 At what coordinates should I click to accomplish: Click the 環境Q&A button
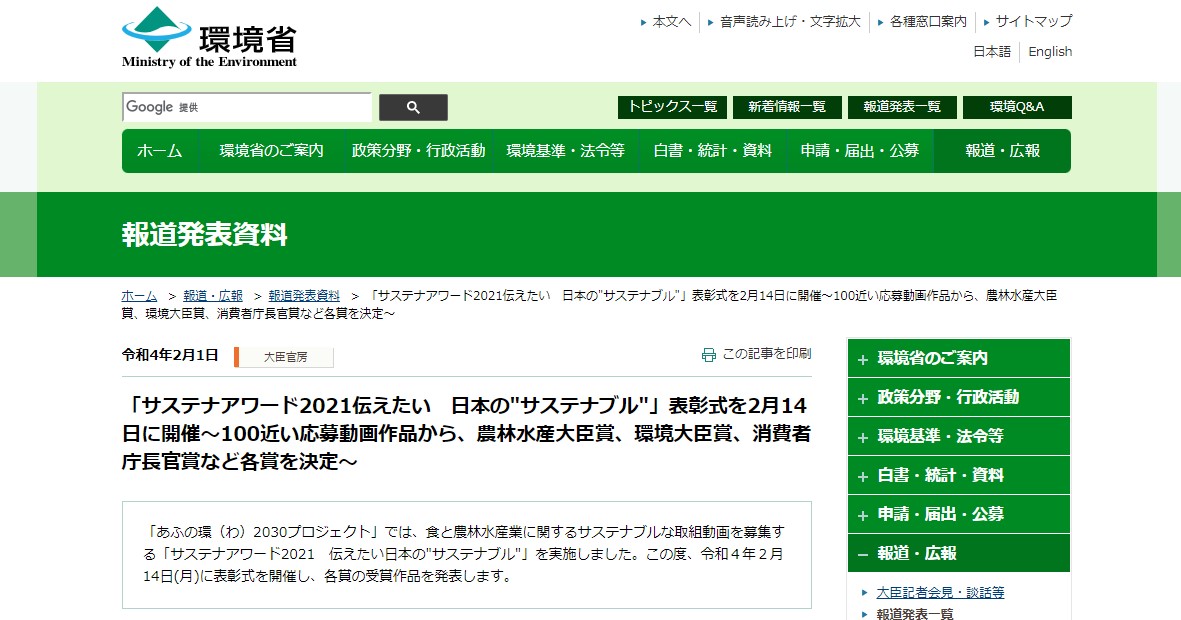click(1015, 106)
